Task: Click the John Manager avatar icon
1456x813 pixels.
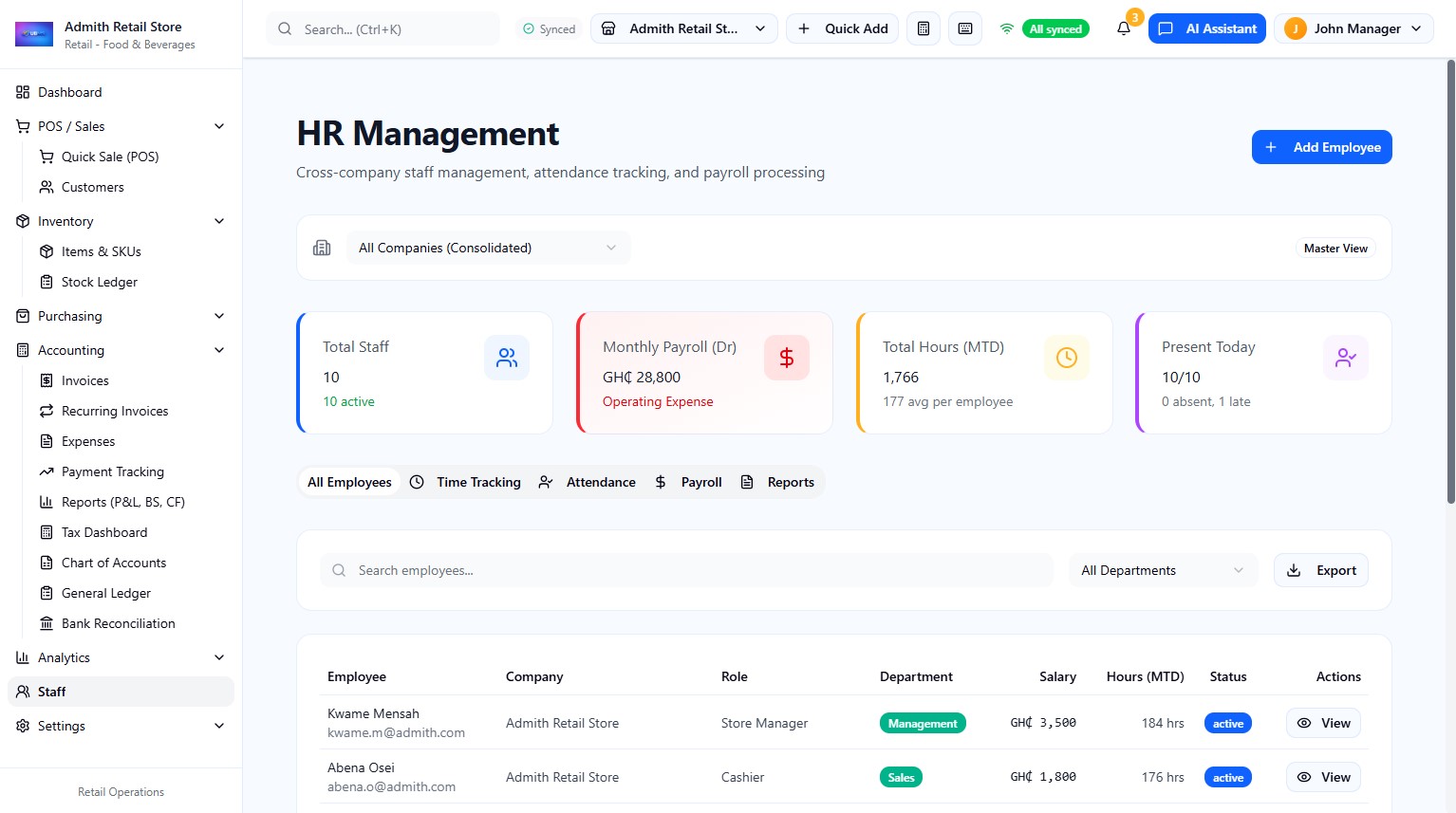Action: pos(1295,28)
